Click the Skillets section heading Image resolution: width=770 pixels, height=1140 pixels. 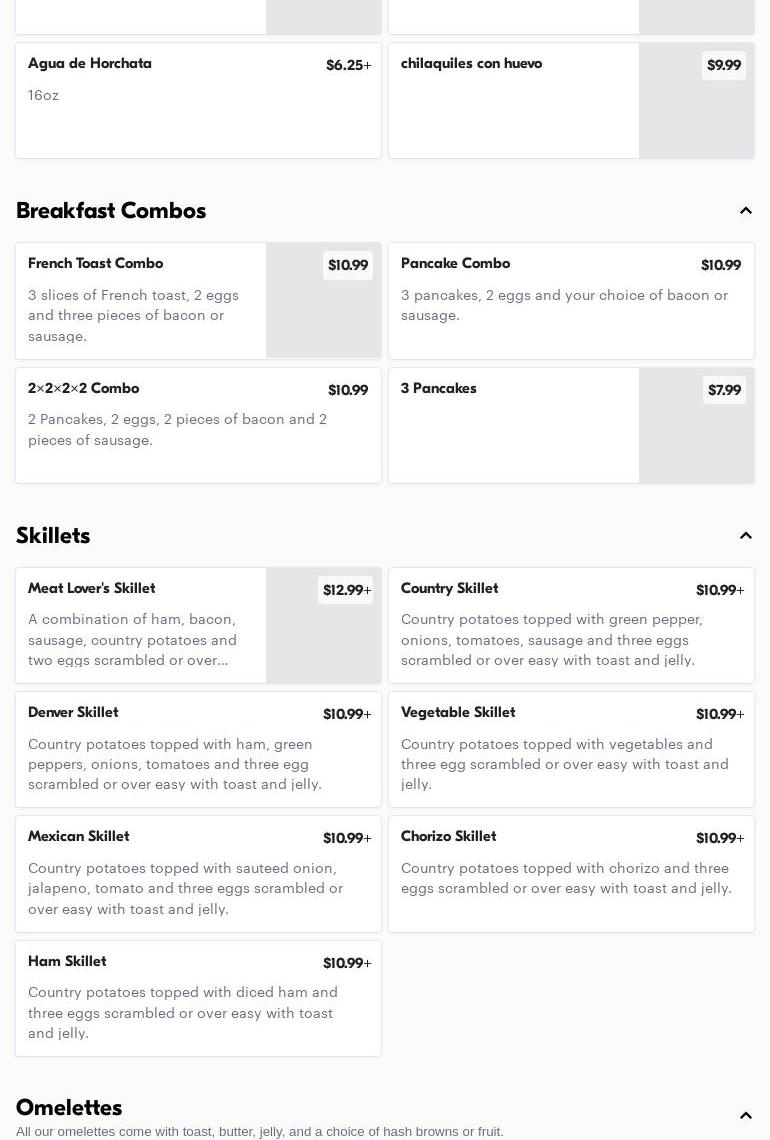[53, 536]
